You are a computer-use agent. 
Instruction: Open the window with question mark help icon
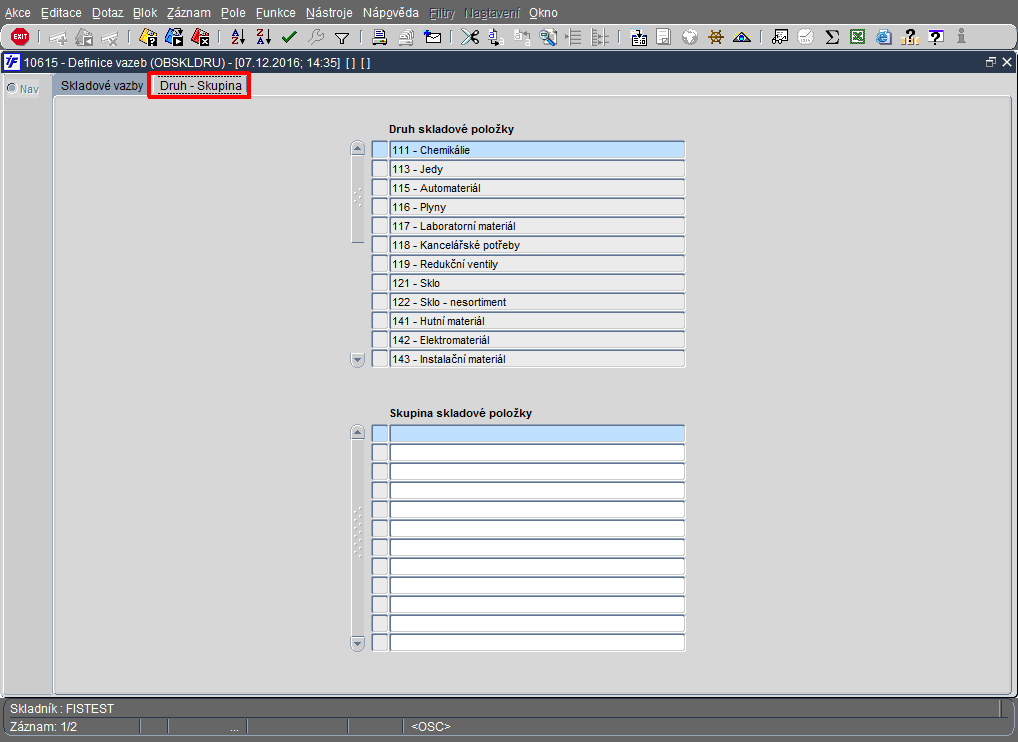(936, 37)
